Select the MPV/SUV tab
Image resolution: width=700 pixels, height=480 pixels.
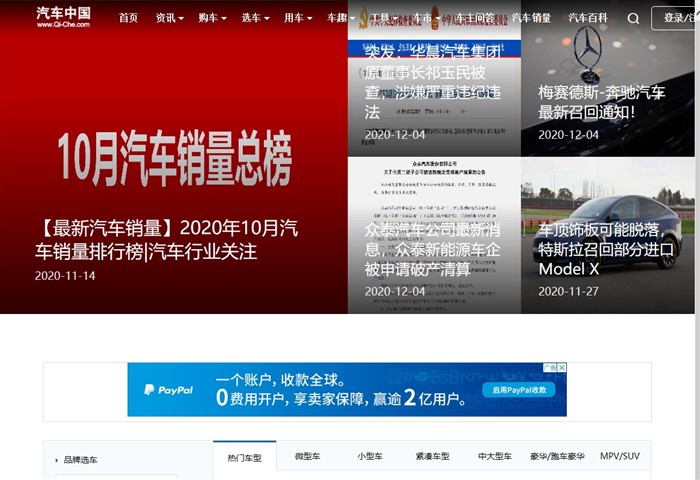click(620, 456)
